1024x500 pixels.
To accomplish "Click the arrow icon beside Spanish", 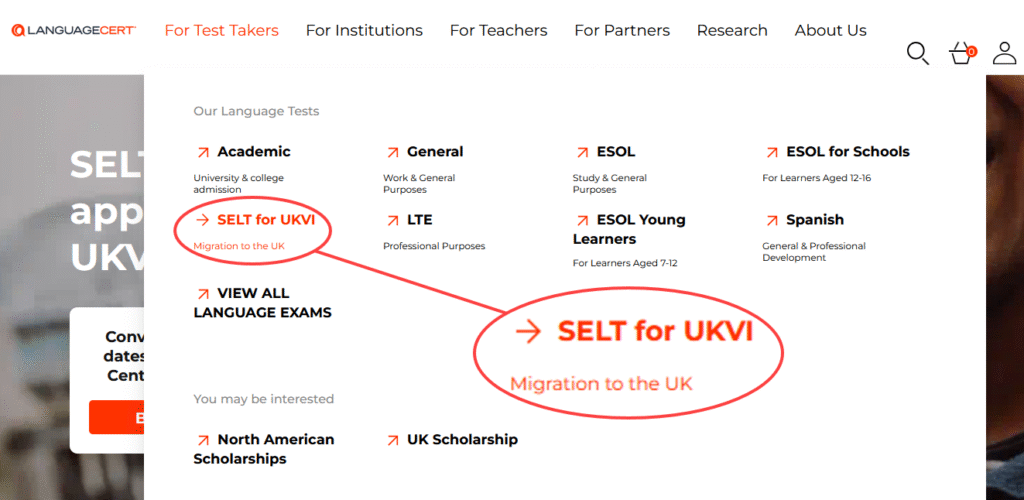I will pyautogui.click(x=772, y=221).
